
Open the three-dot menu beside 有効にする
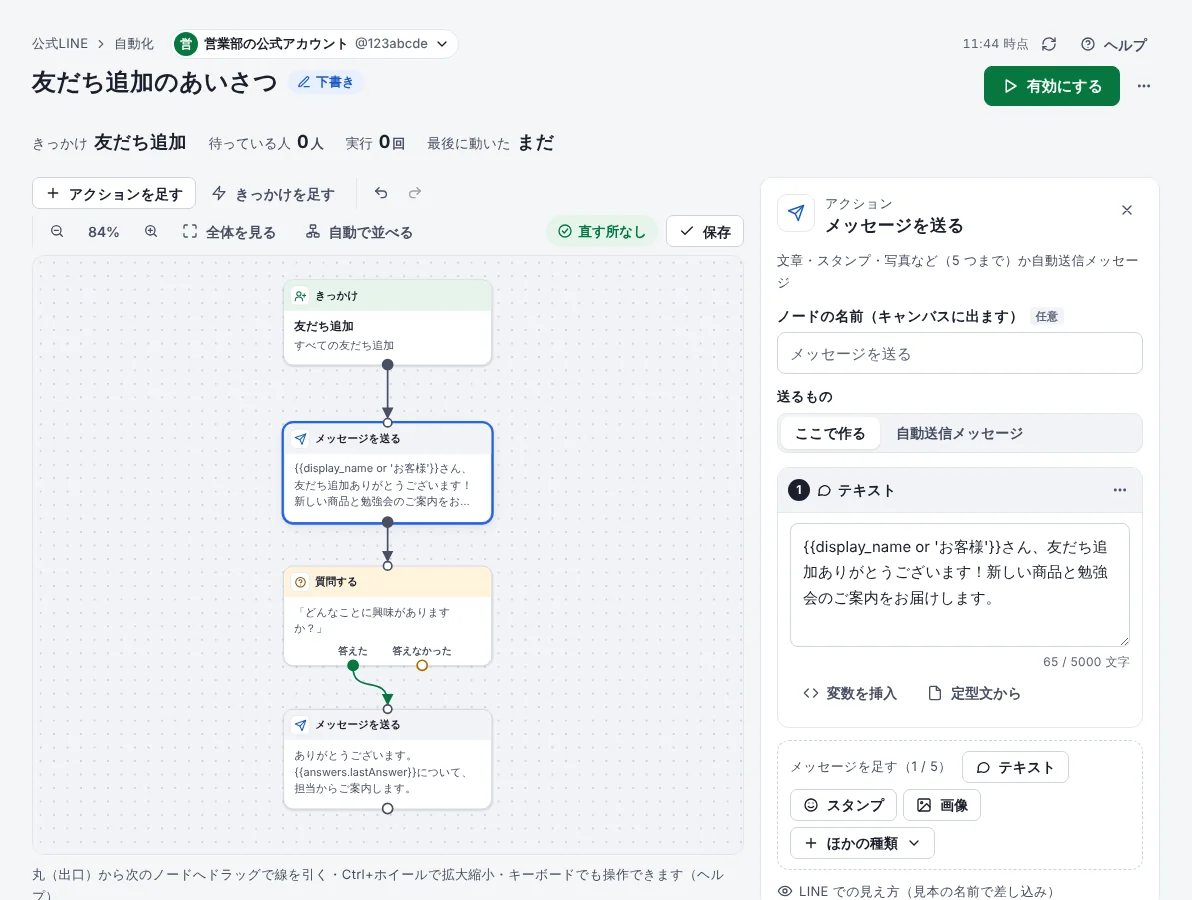coord(1143,86)
